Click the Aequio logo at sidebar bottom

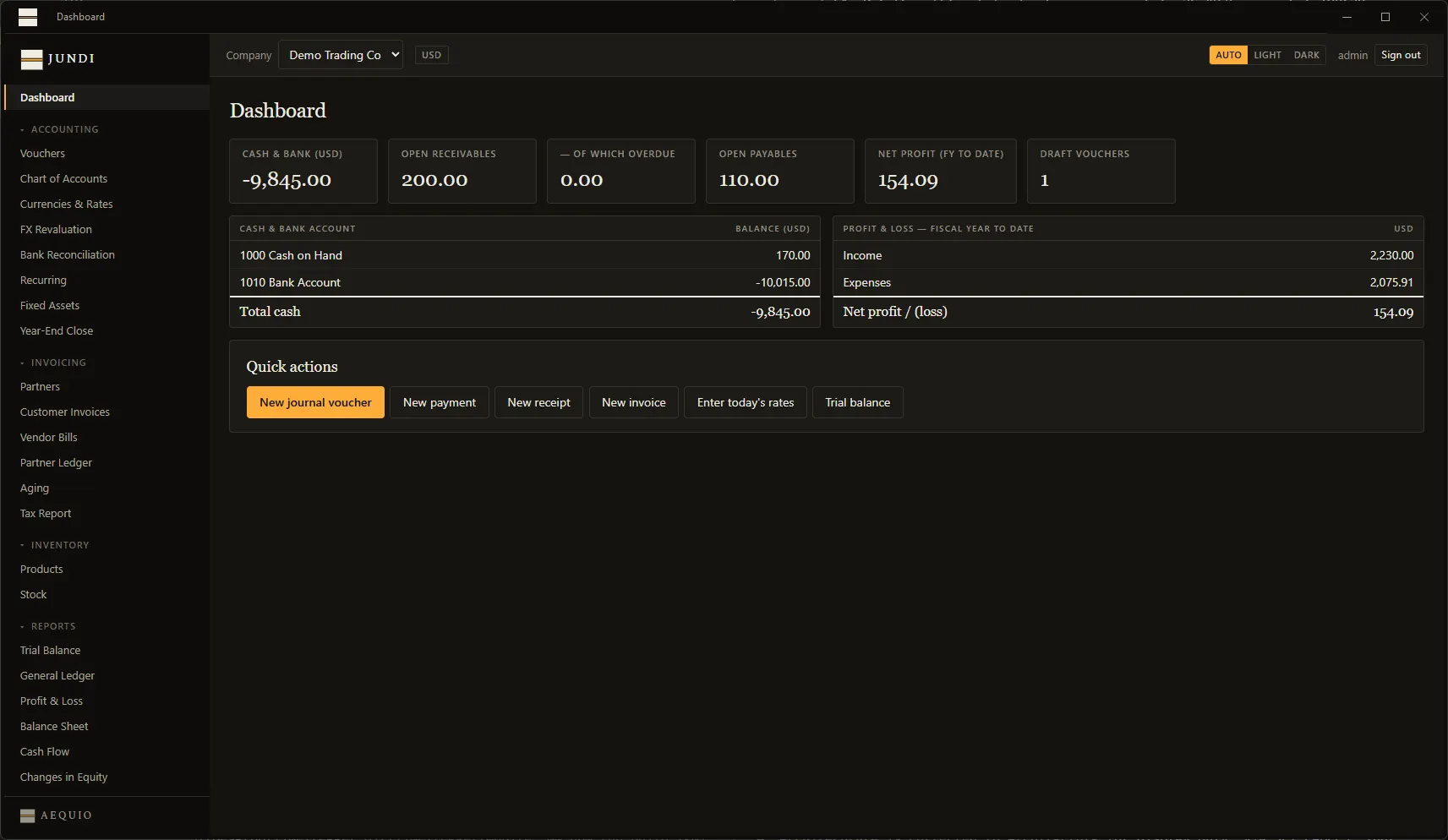point(56,815)
